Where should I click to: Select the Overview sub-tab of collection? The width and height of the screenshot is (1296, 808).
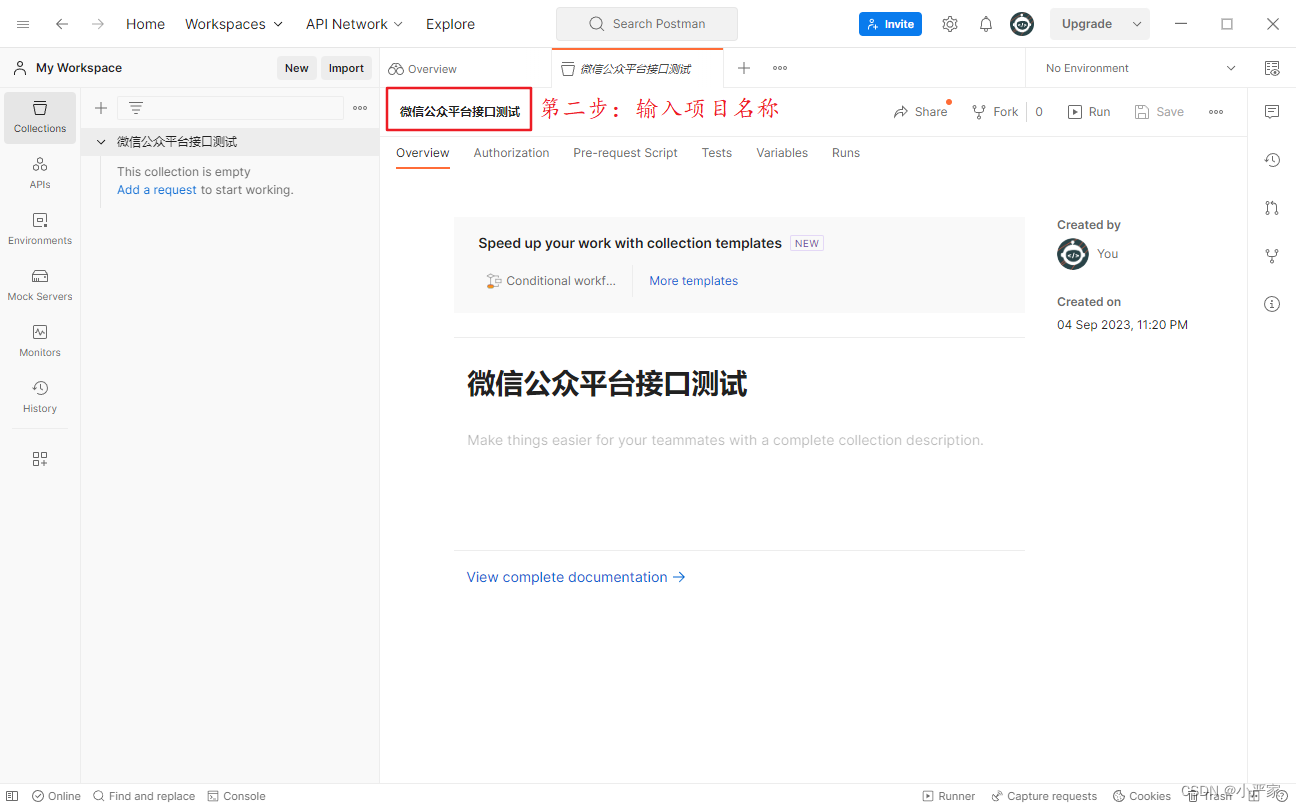tap(423, 153)
